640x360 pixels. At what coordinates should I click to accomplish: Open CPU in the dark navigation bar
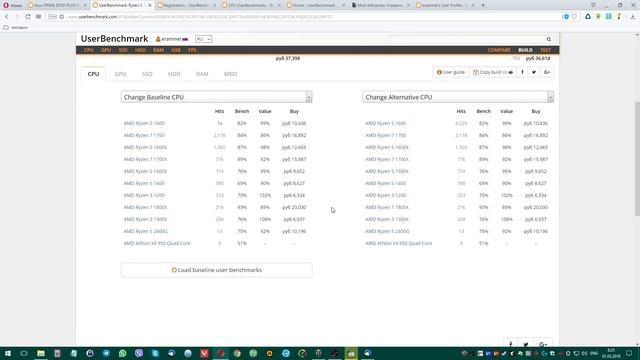click(x=89, y=50)
